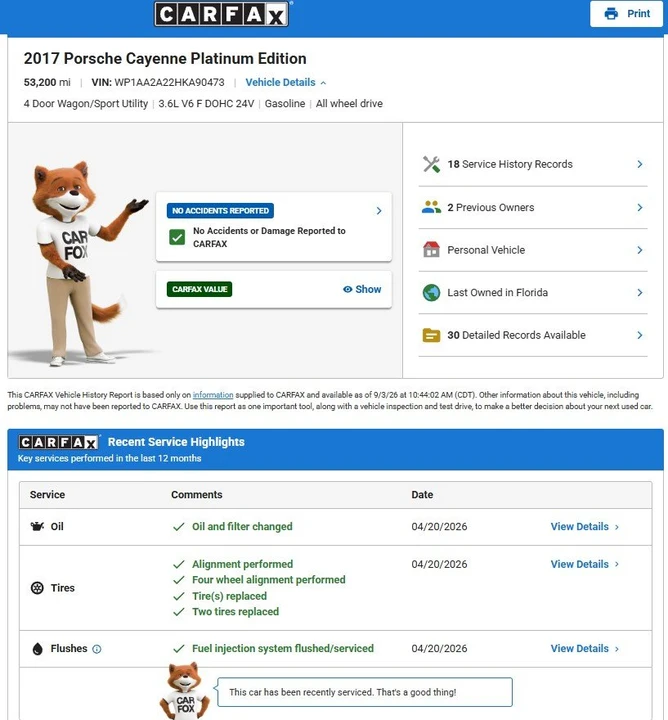Print the vehicle report
This screenshot has height=720, width=668.
626,14
